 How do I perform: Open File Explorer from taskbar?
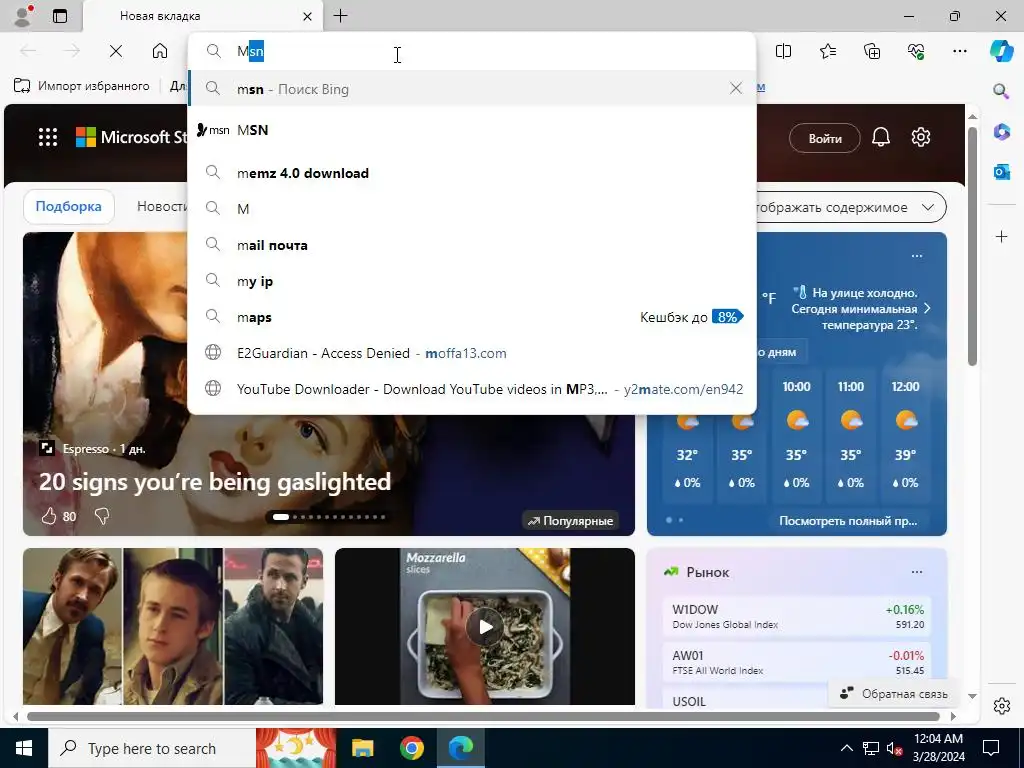[x=362, y=748]
